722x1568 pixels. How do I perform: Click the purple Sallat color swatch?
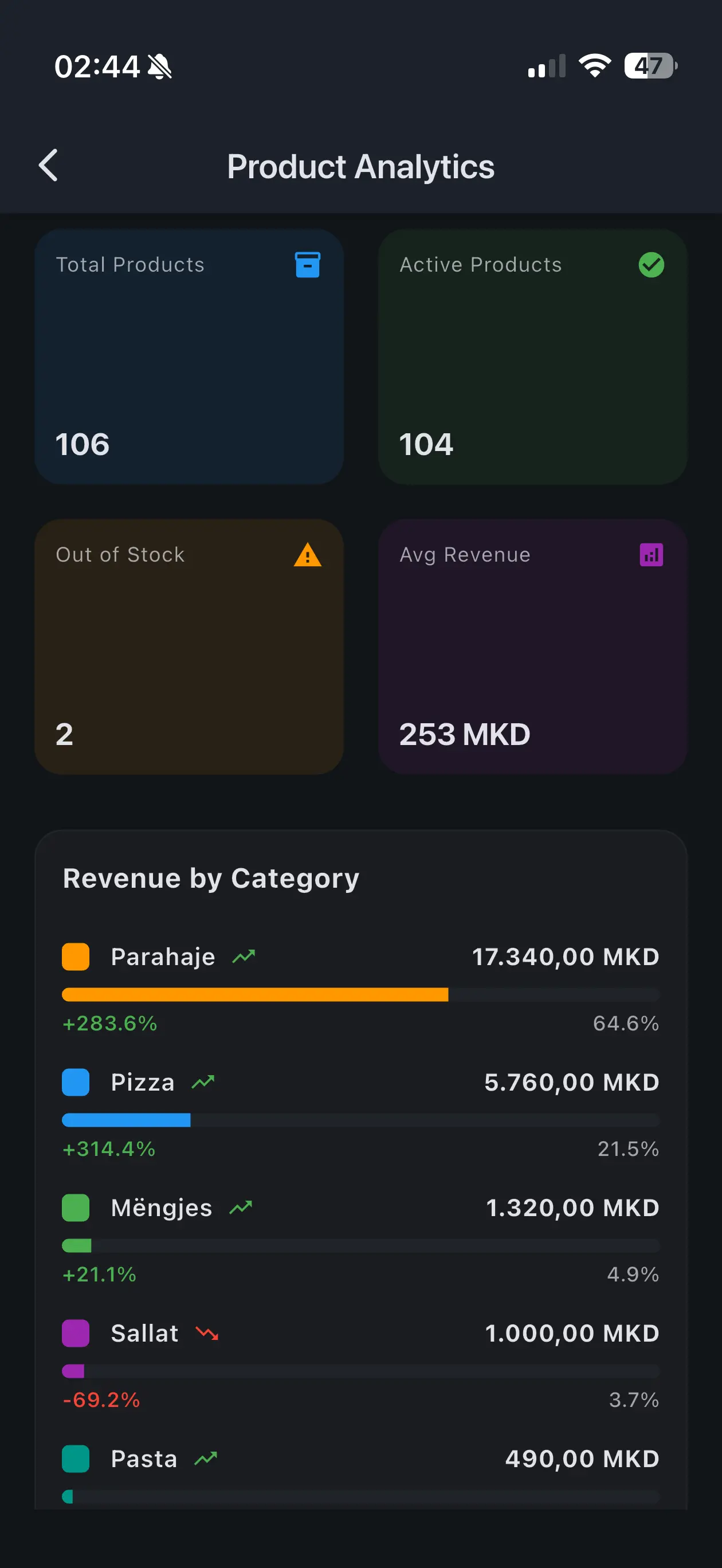pyautogui.click(x=76, y=1333)
